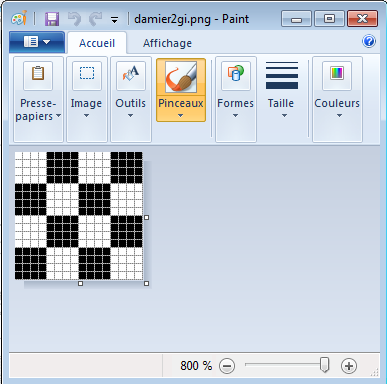387x384 pixels.
Task: Click the Redo arrow in quick access toolbar
Action: [x=95, y=19]
